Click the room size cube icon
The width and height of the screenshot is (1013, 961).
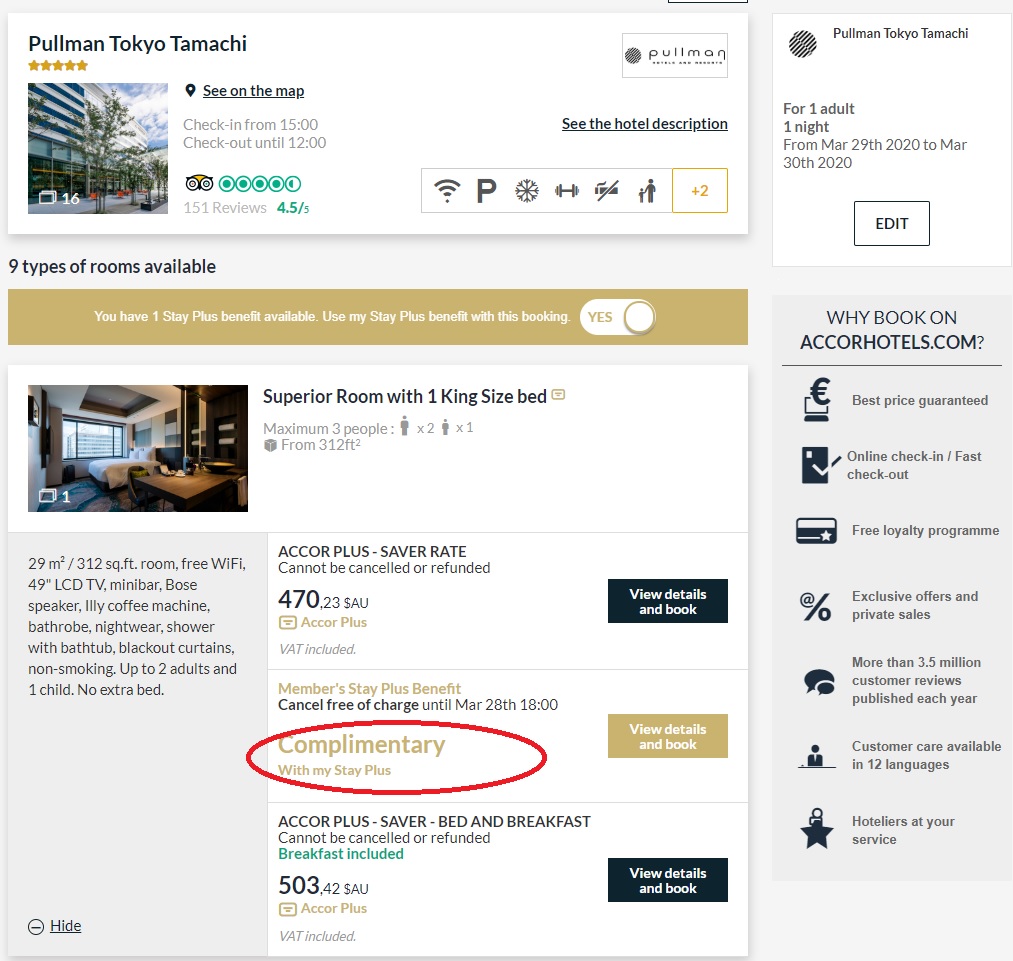pyautogui.click(x=270, y=446)
